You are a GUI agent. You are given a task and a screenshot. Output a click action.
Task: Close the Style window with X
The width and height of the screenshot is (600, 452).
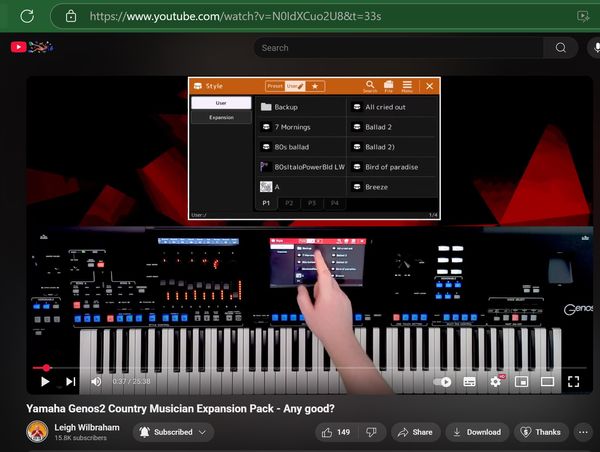click(429, 86)
